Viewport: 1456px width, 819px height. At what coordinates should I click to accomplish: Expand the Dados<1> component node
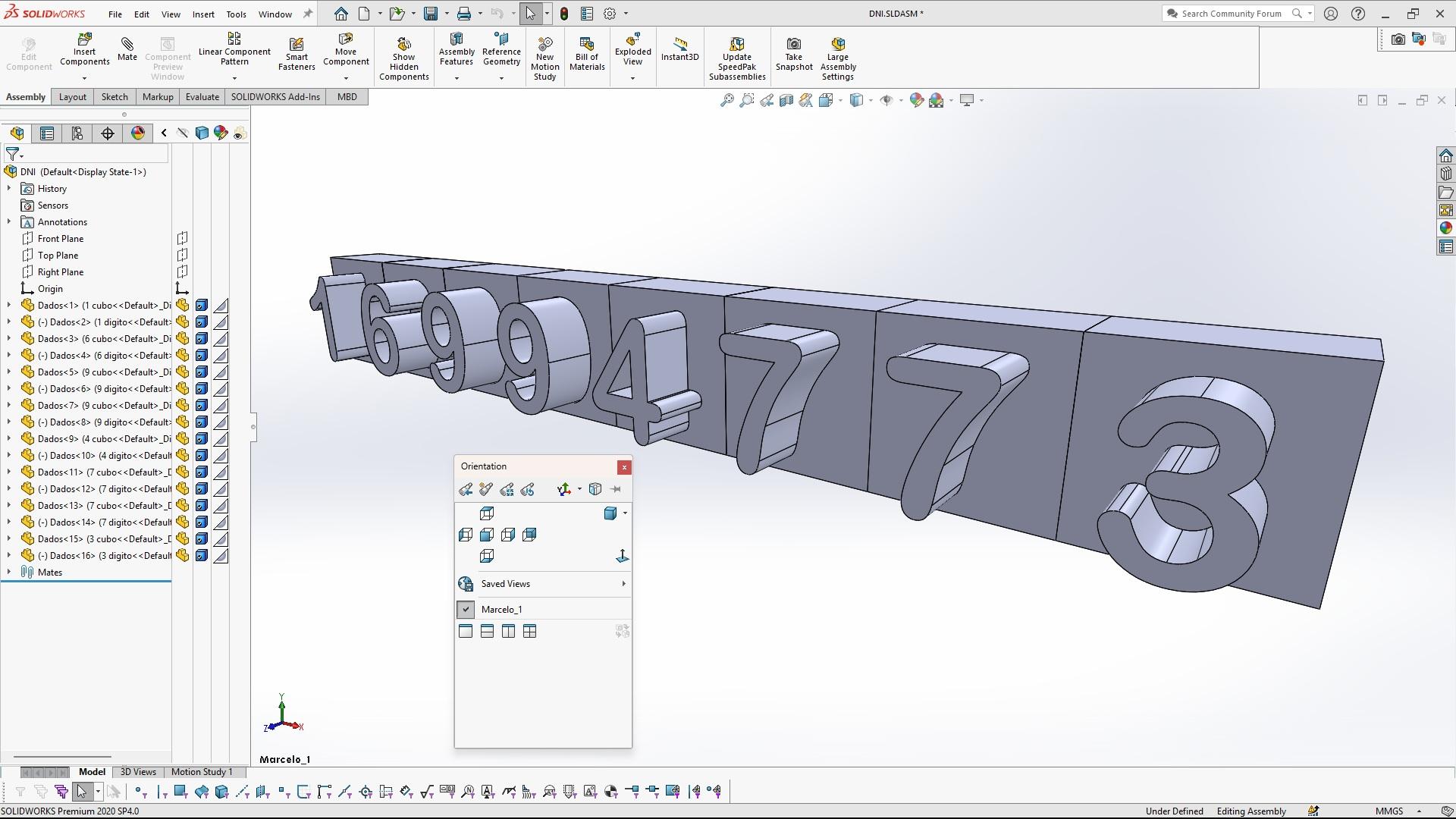pos(9,306)
